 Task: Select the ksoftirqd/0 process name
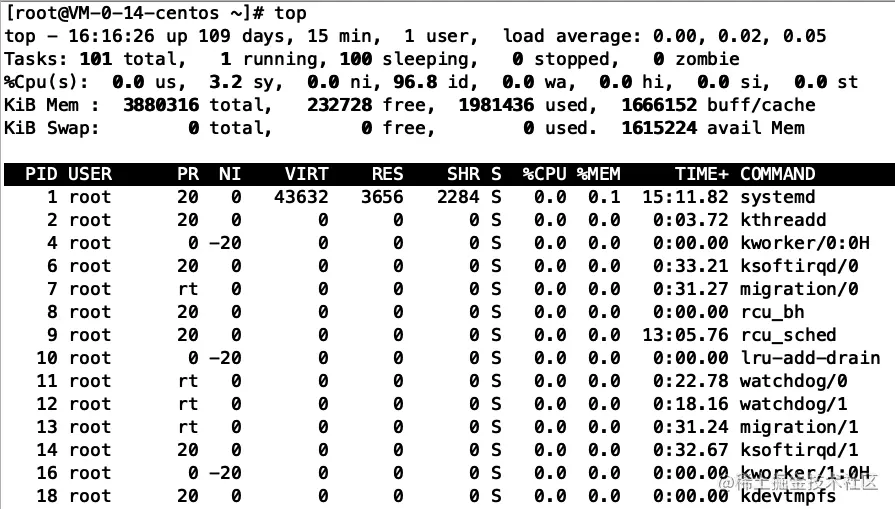pos(799,266)
